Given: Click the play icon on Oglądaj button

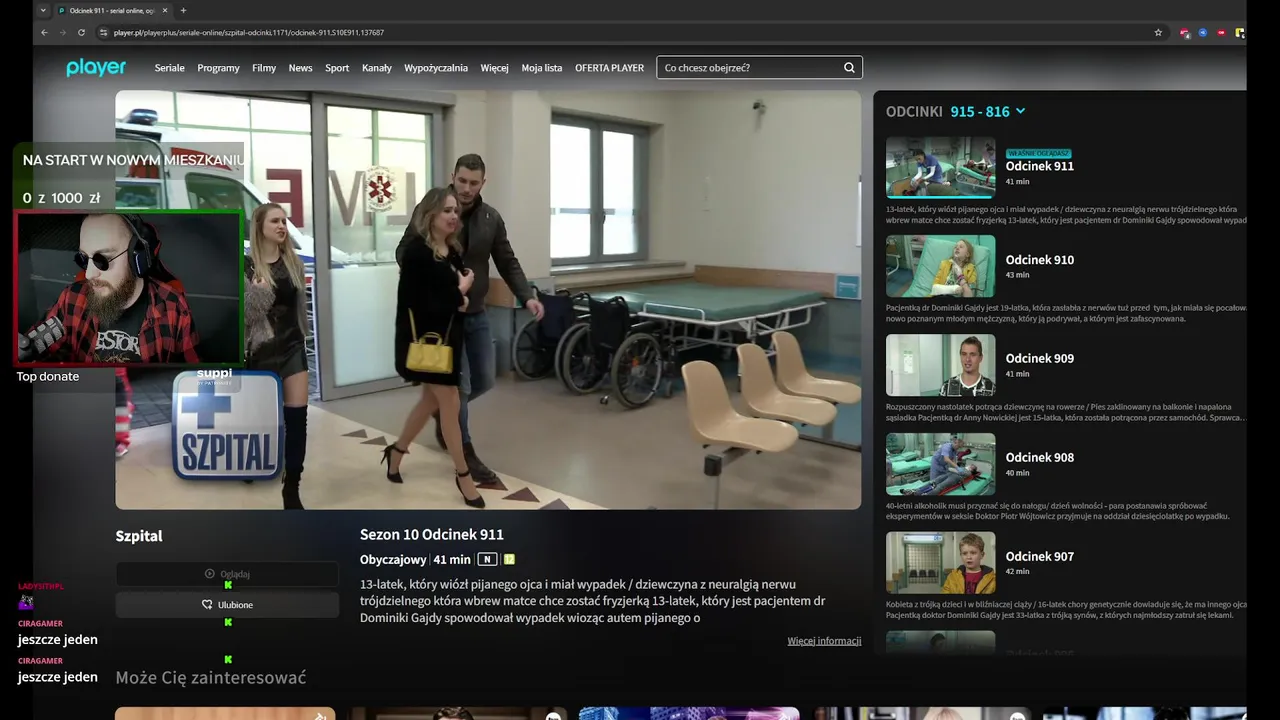Looking at the screenshot, I should [x=210, y=574].
